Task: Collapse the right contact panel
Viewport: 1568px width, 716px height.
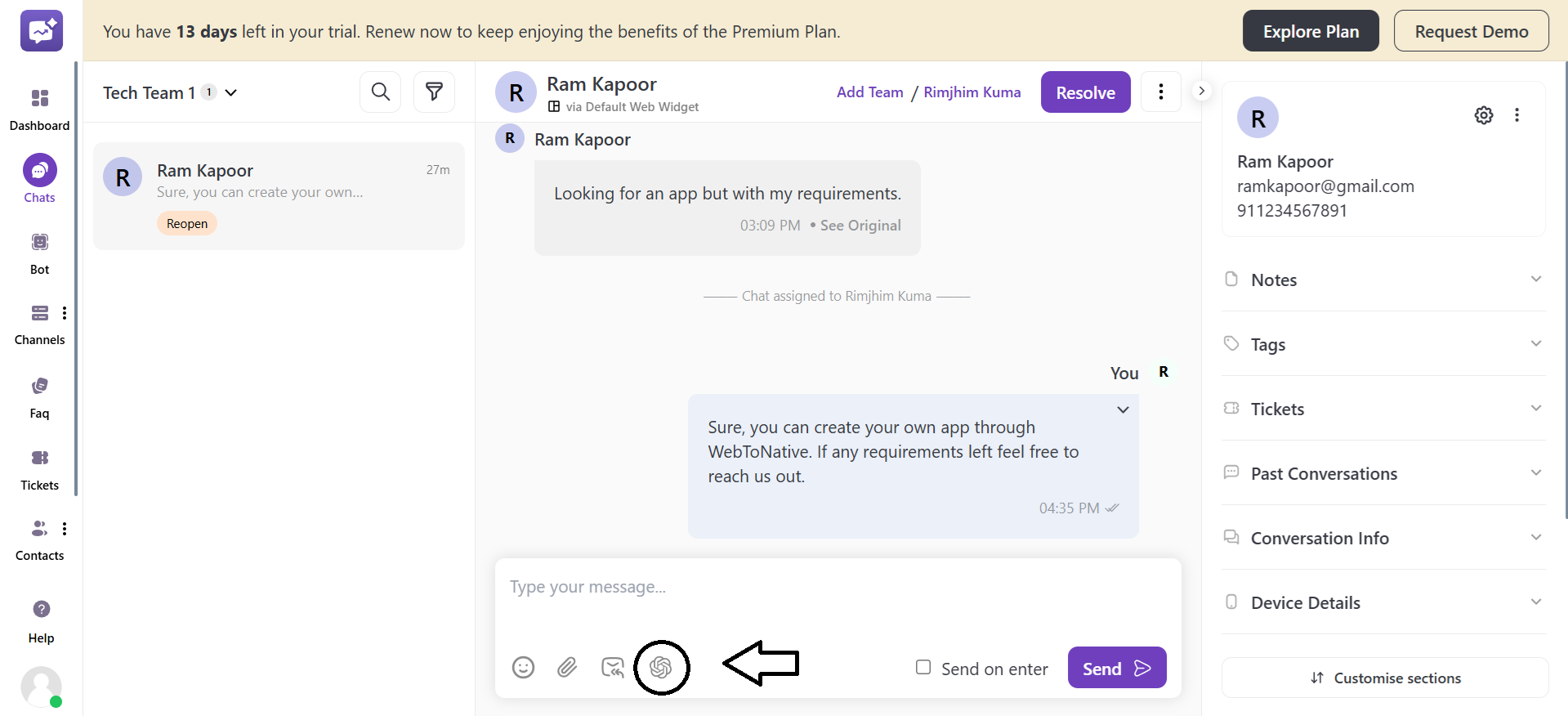Action: [1200, 91]
